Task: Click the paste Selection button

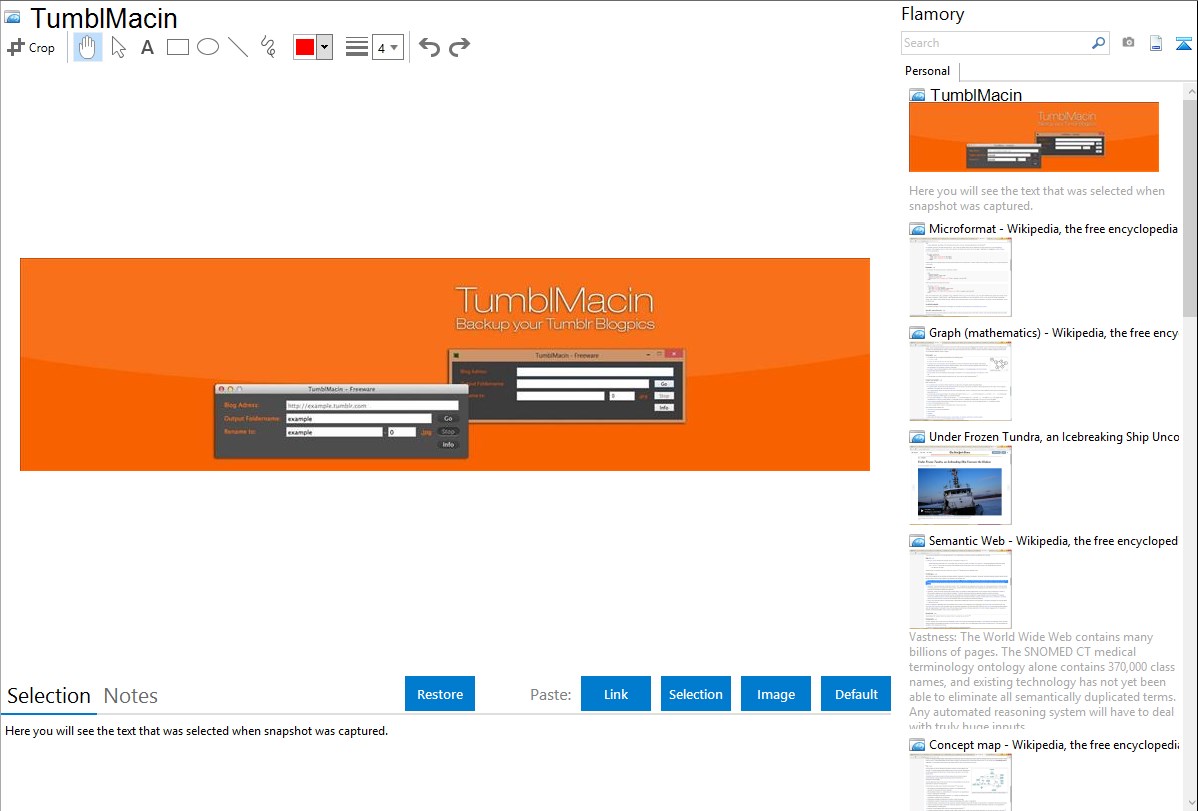Action: point(695,694)
